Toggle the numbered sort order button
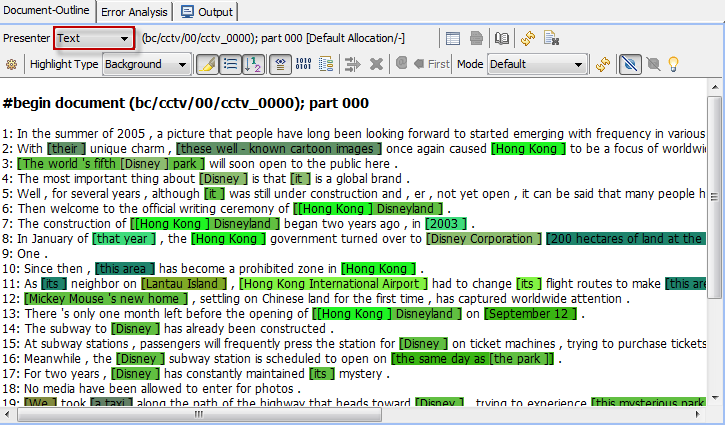The height and width of the screenshot is (425, 725). [x=252, y=64]
